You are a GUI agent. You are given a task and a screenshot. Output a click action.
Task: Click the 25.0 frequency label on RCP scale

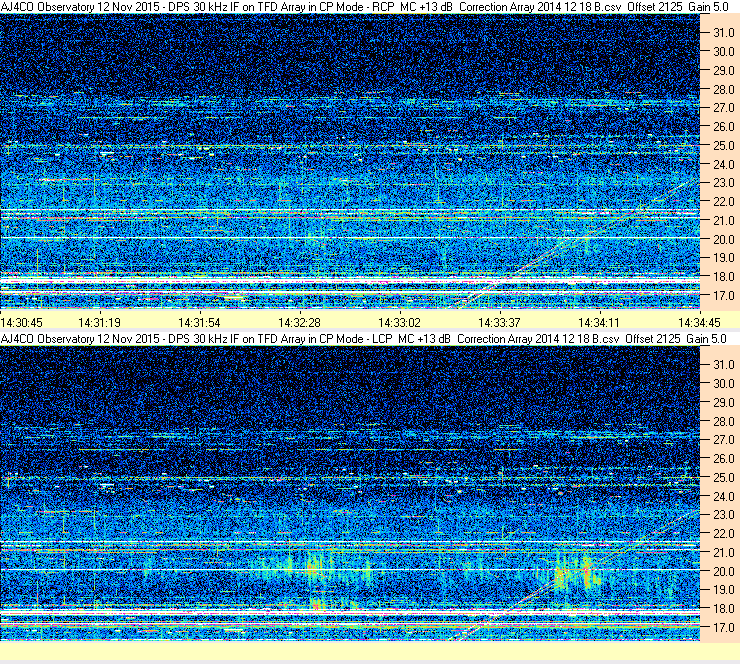723,145
